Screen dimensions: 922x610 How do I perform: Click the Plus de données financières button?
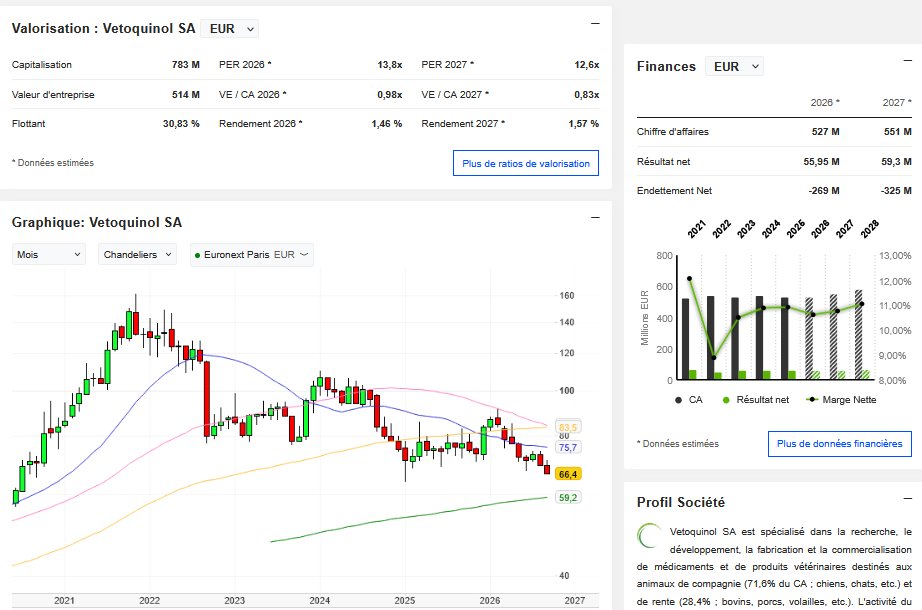pyautogui.click(x=840, y=444)
